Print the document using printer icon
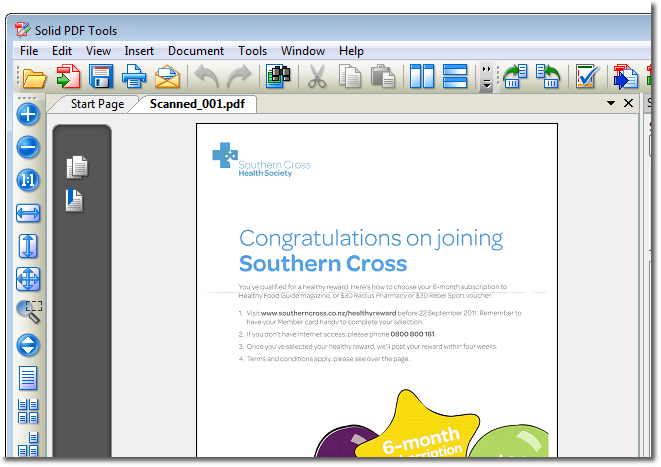 (x=134, y=77)
